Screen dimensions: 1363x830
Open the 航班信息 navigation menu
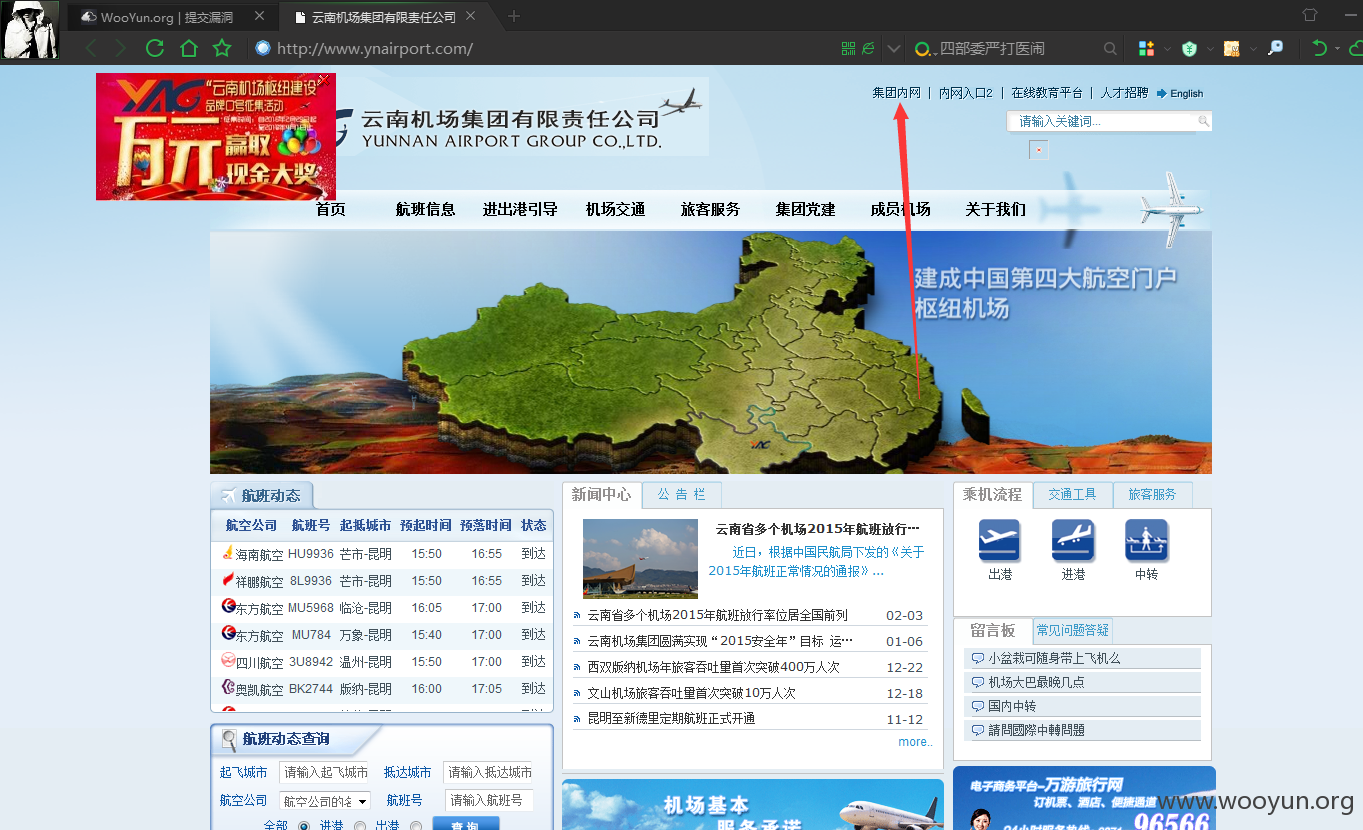pos(425,209)
